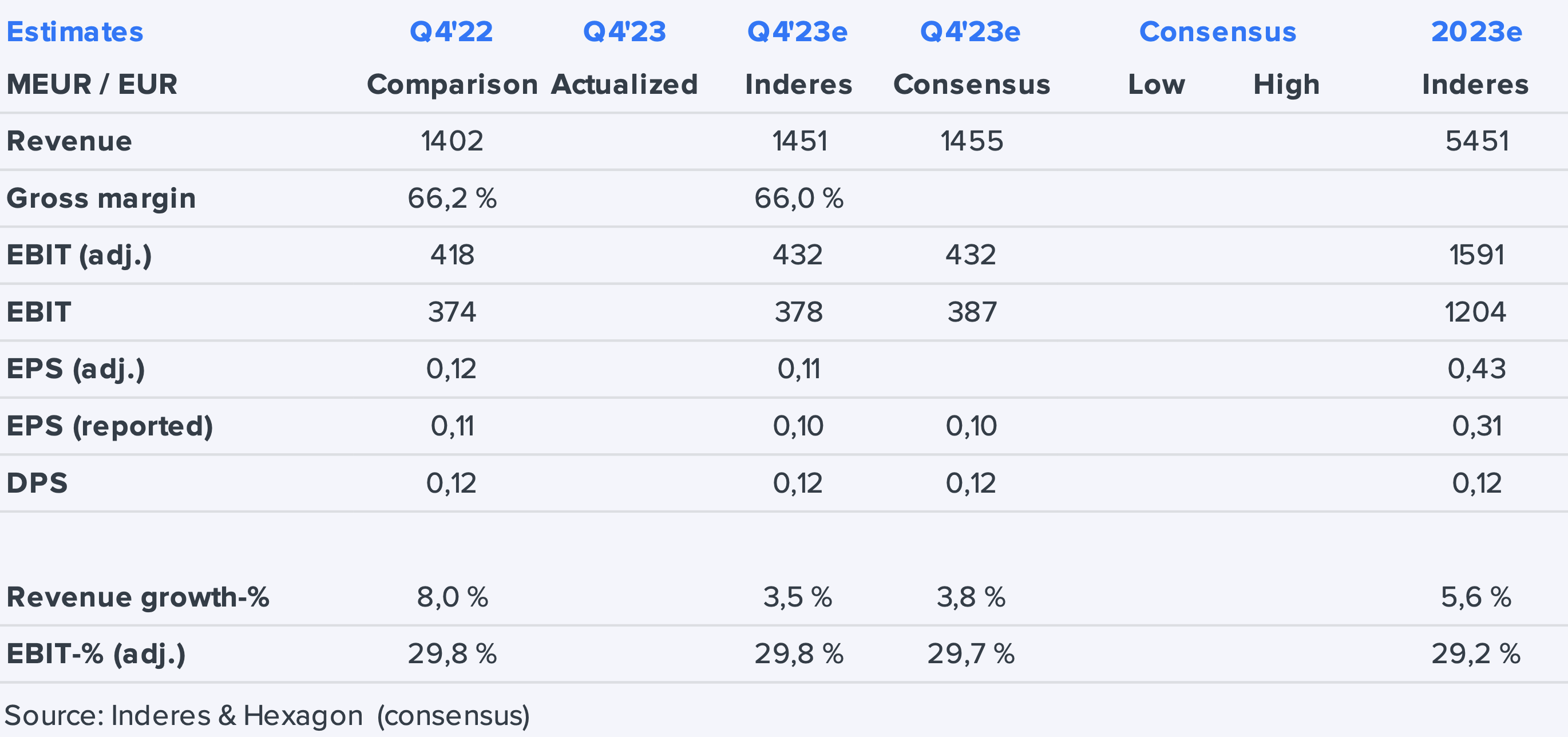Select the consensus EBIT value 387
The width and height of the screenshot is (1568, 737).
(972, 312)
